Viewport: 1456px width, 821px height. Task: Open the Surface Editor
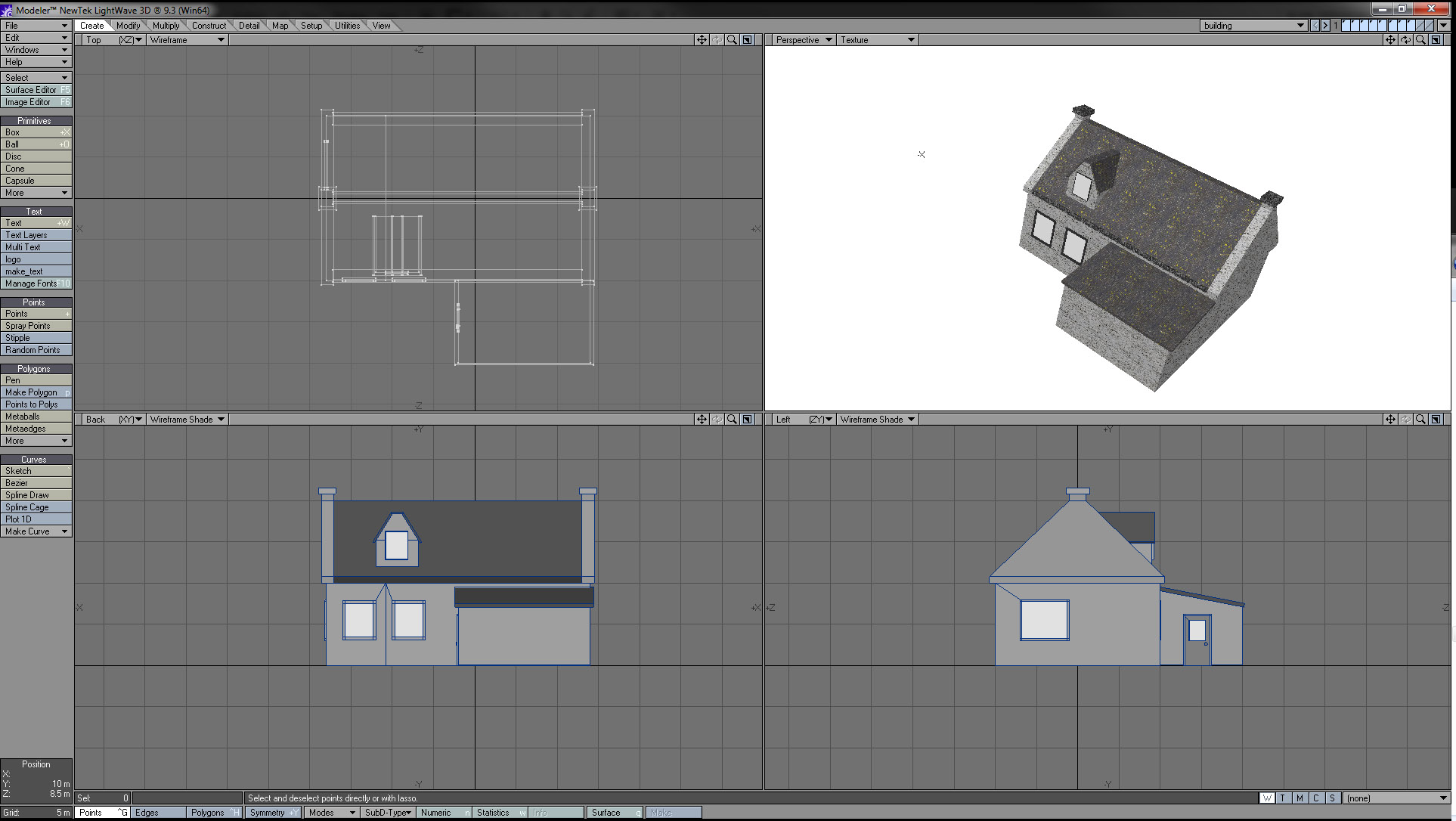point(36,90)
